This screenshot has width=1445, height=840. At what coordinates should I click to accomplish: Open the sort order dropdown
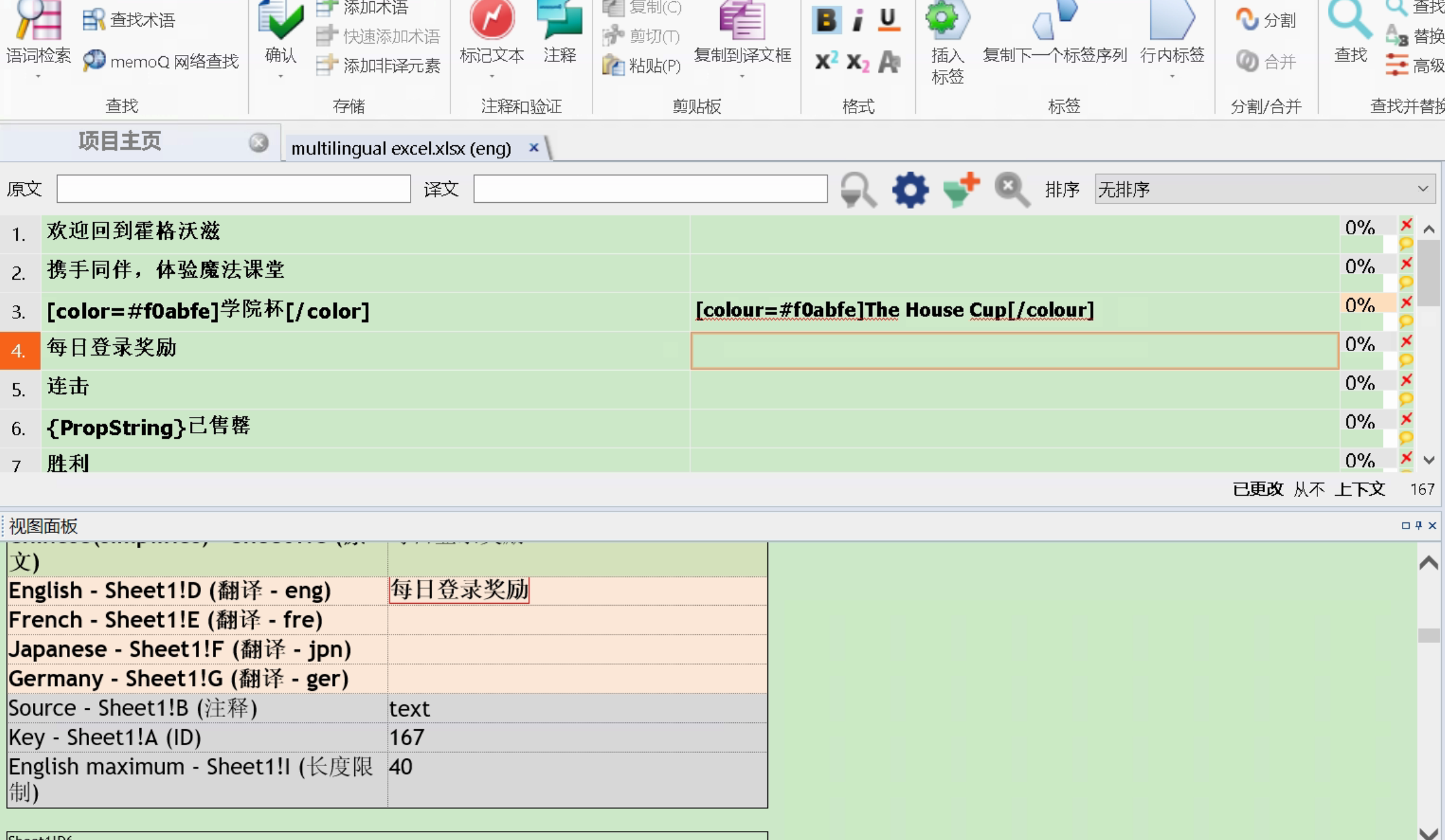coord(1264,189)
